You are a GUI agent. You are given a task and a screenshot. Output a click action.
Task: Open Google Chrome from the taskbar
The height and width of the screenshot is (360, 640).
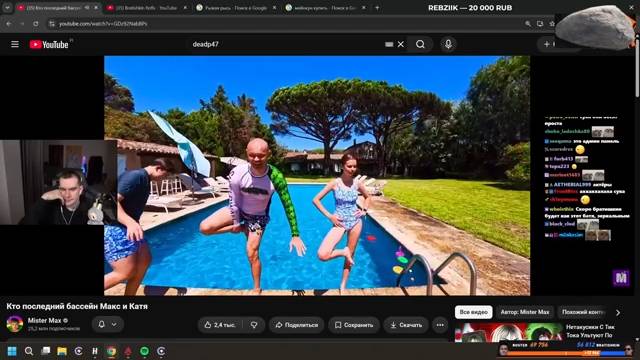pos(111,351)
